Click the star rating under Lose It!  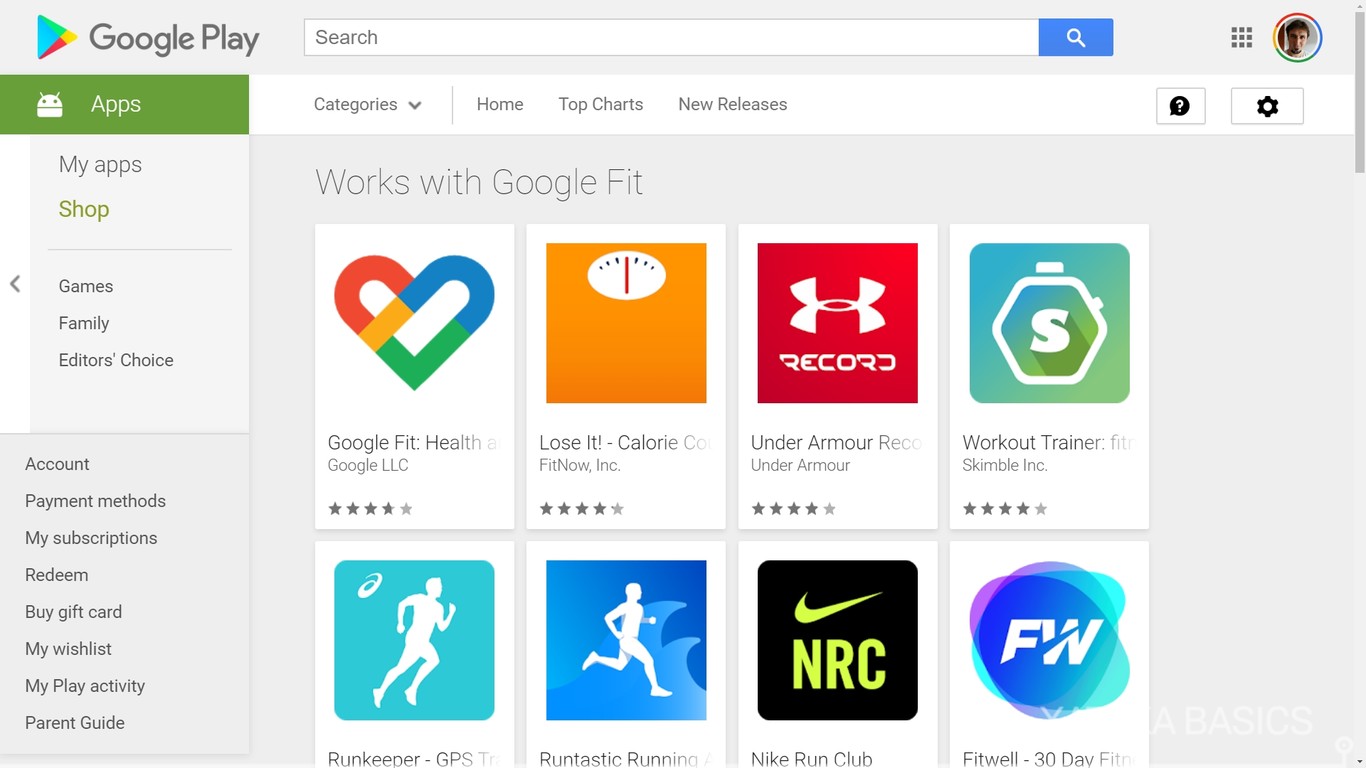(582, 508)
